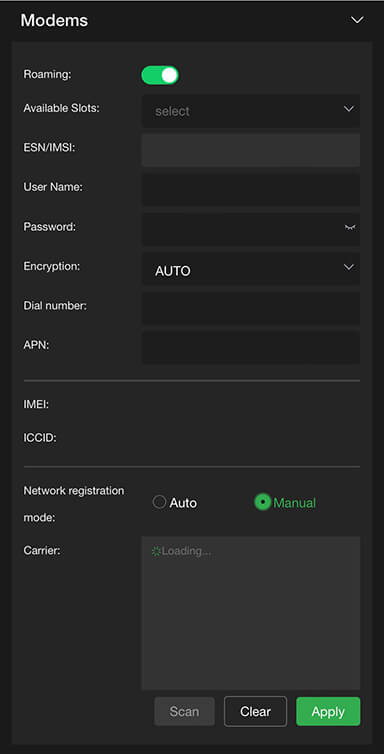Click the Modems panel title
384x754 pixels.
[54, 20]
